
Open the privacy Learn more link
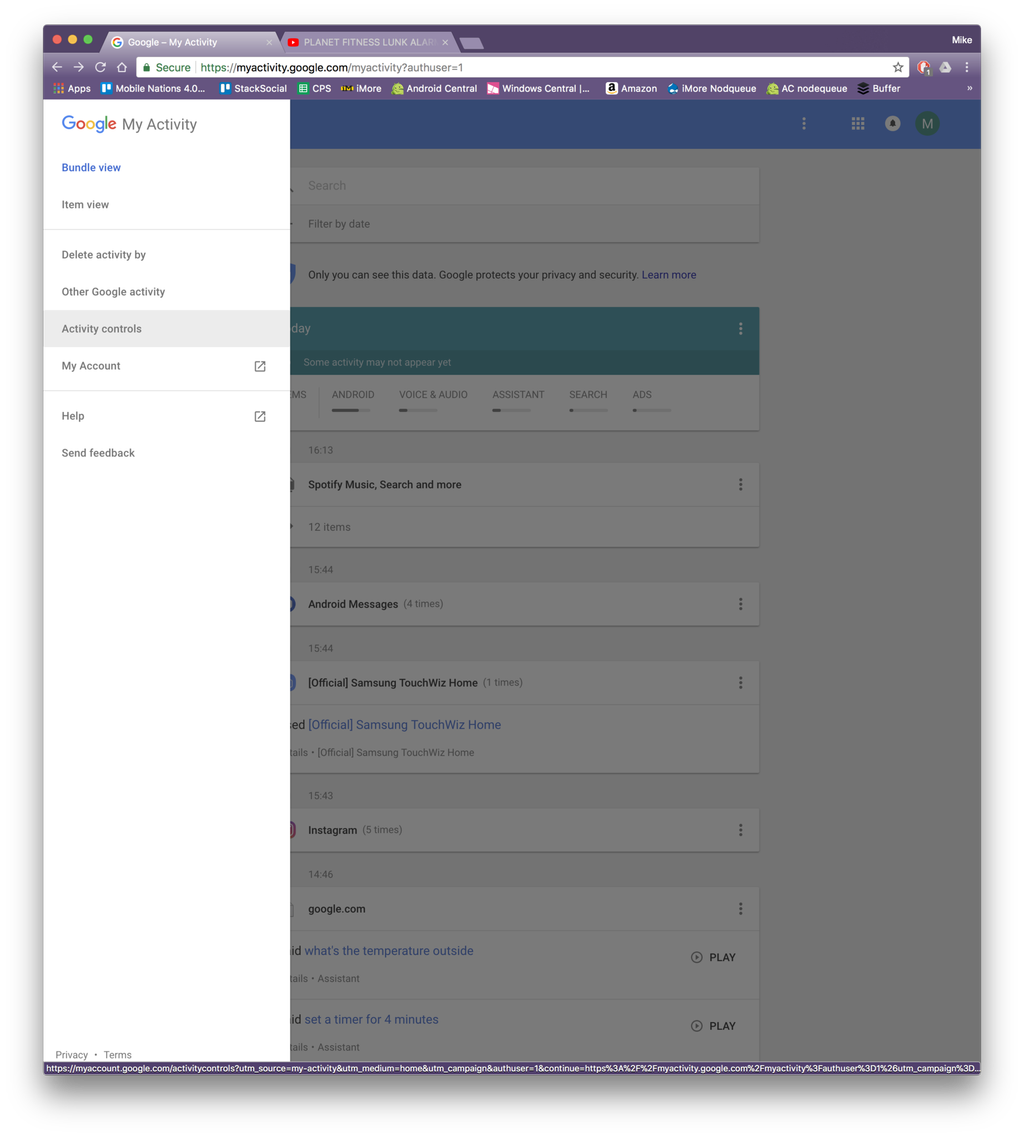click(x=669, y=274)
